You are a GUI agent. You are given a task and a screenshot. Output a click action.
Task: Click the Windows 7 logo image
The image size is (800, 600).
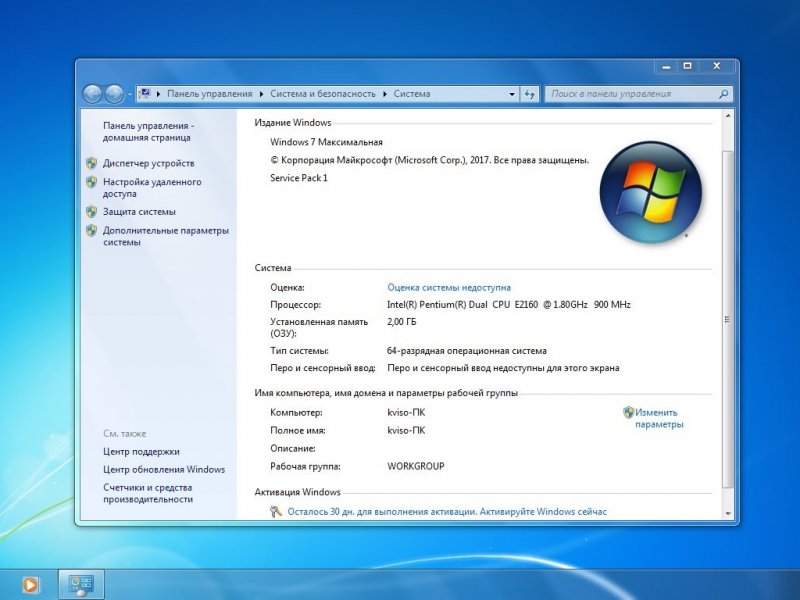point(651,192)
